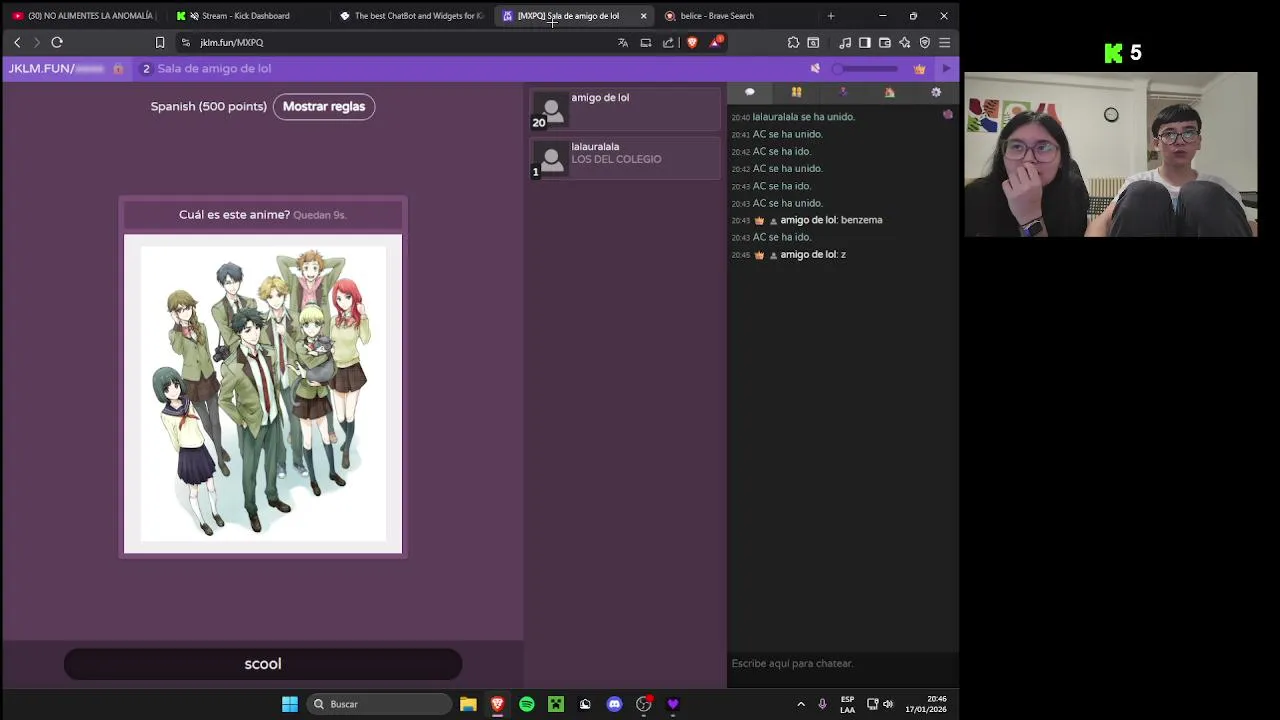Click the anime picture thumbnail
Screen dimensions: 1280x720
point(263,394)
